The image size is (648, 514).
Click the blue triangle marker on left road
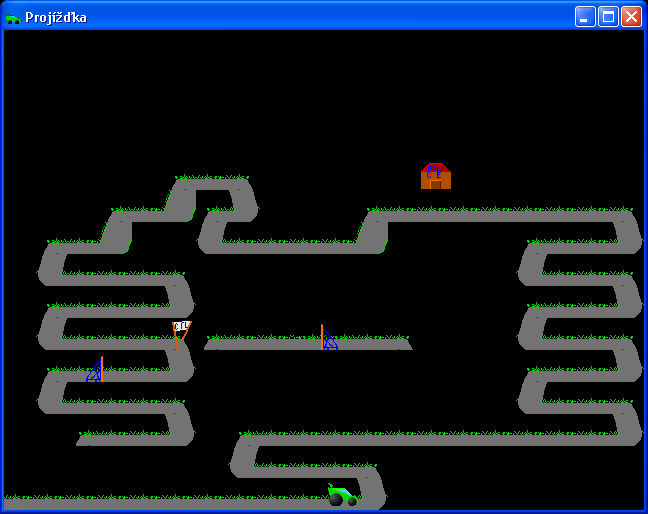[94, 372]
